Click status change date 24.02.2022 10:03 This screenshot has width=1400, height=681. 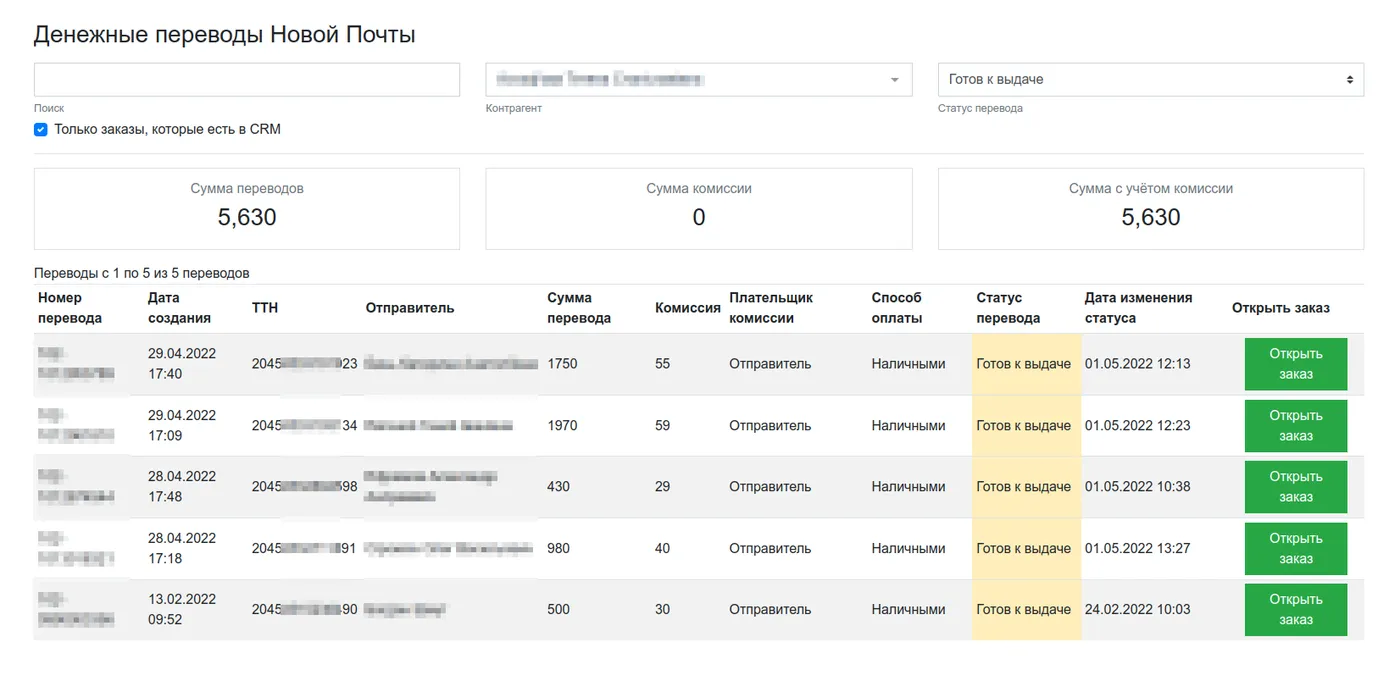[x=1138, y=610]
